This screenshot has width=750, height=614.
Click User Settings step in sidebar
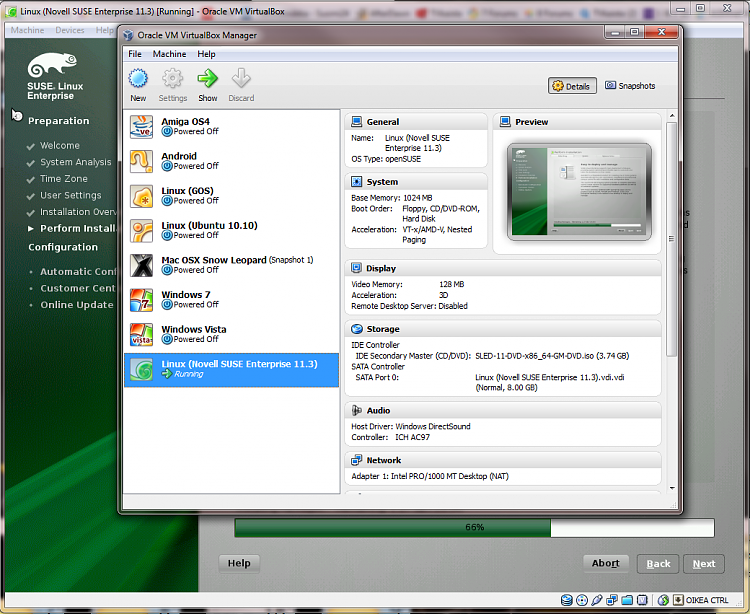tap(71, 195)
